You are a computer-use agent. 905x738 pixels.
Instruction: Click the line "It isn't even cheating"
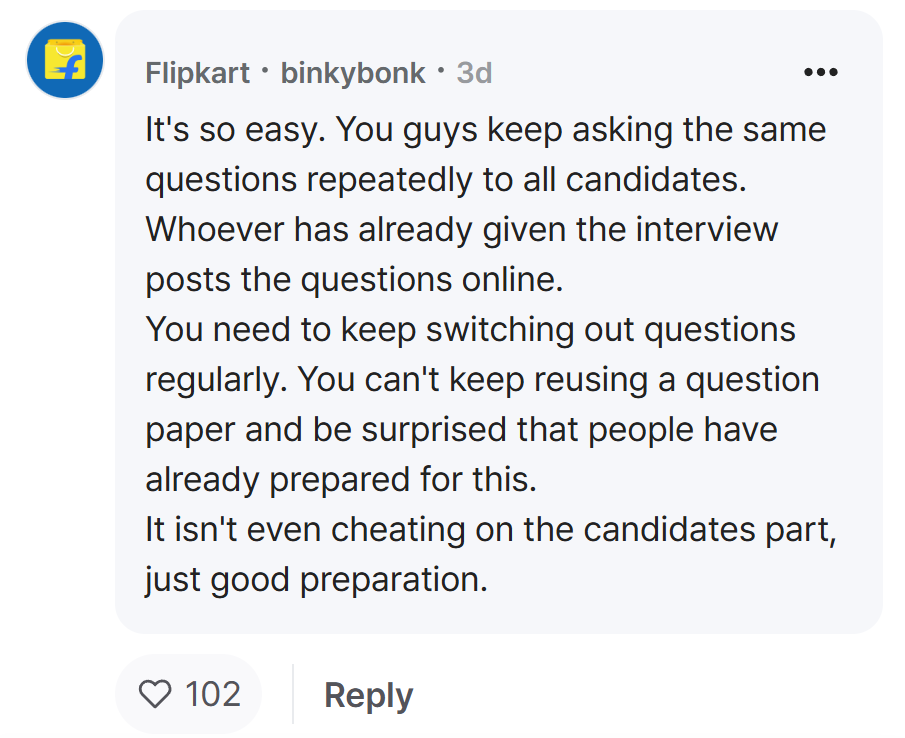coord(491,530)
